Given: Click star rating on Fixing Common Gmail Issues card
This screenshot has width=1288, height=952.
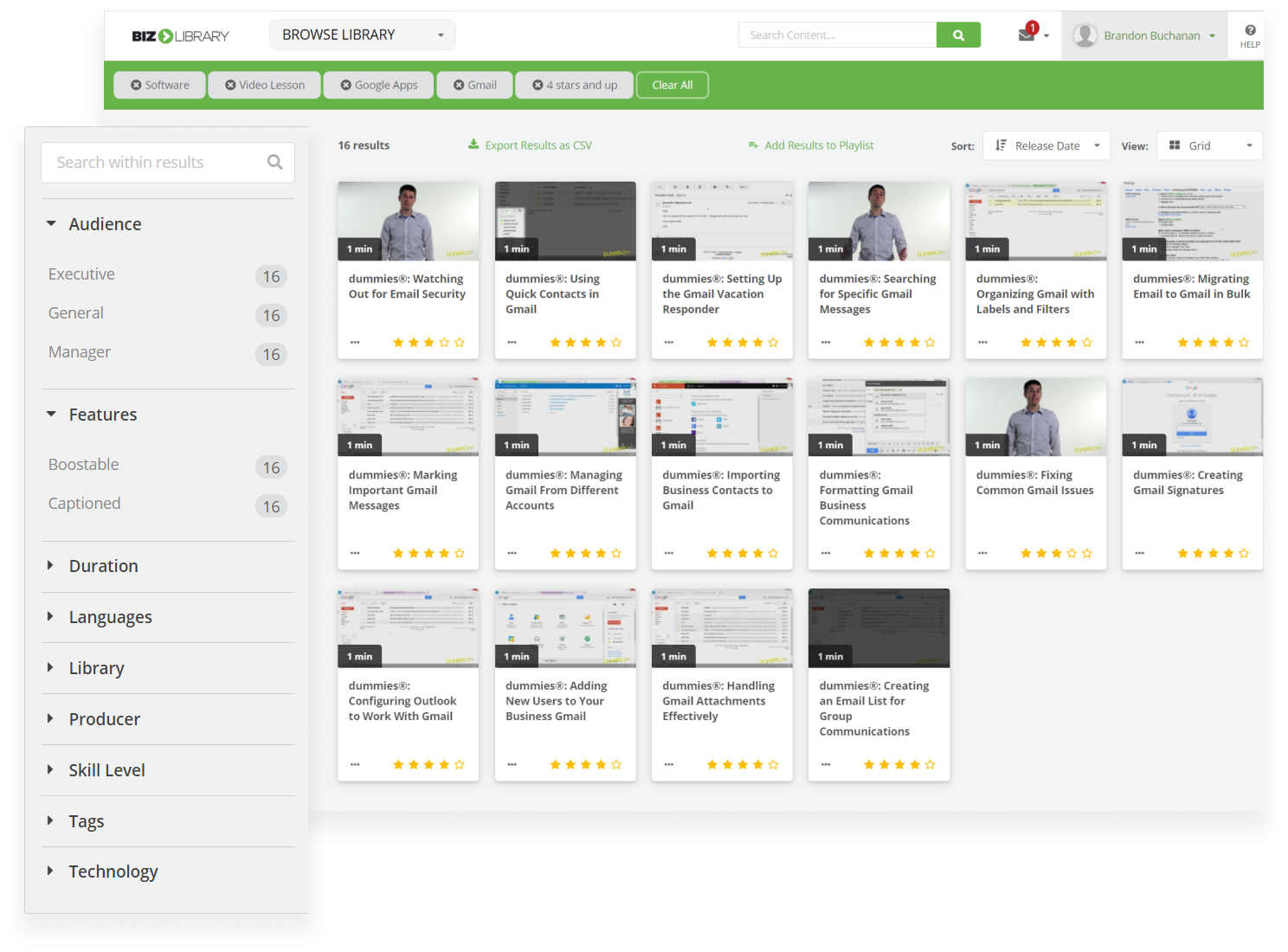Looking at the screenshot, I should click(x=1056, y=553).
